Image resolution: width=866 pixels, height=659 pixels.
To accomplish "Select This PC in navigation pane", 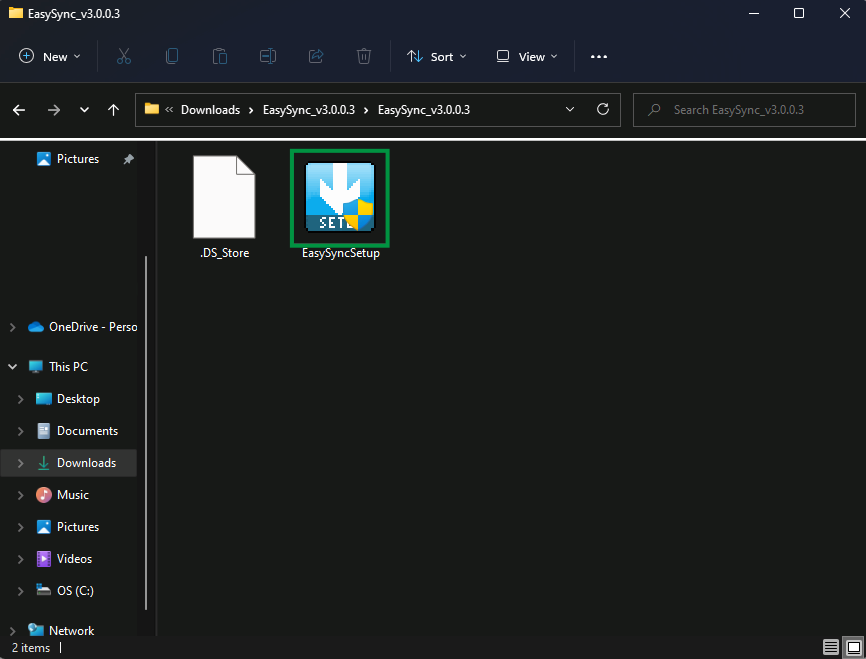I will [59, 367].
